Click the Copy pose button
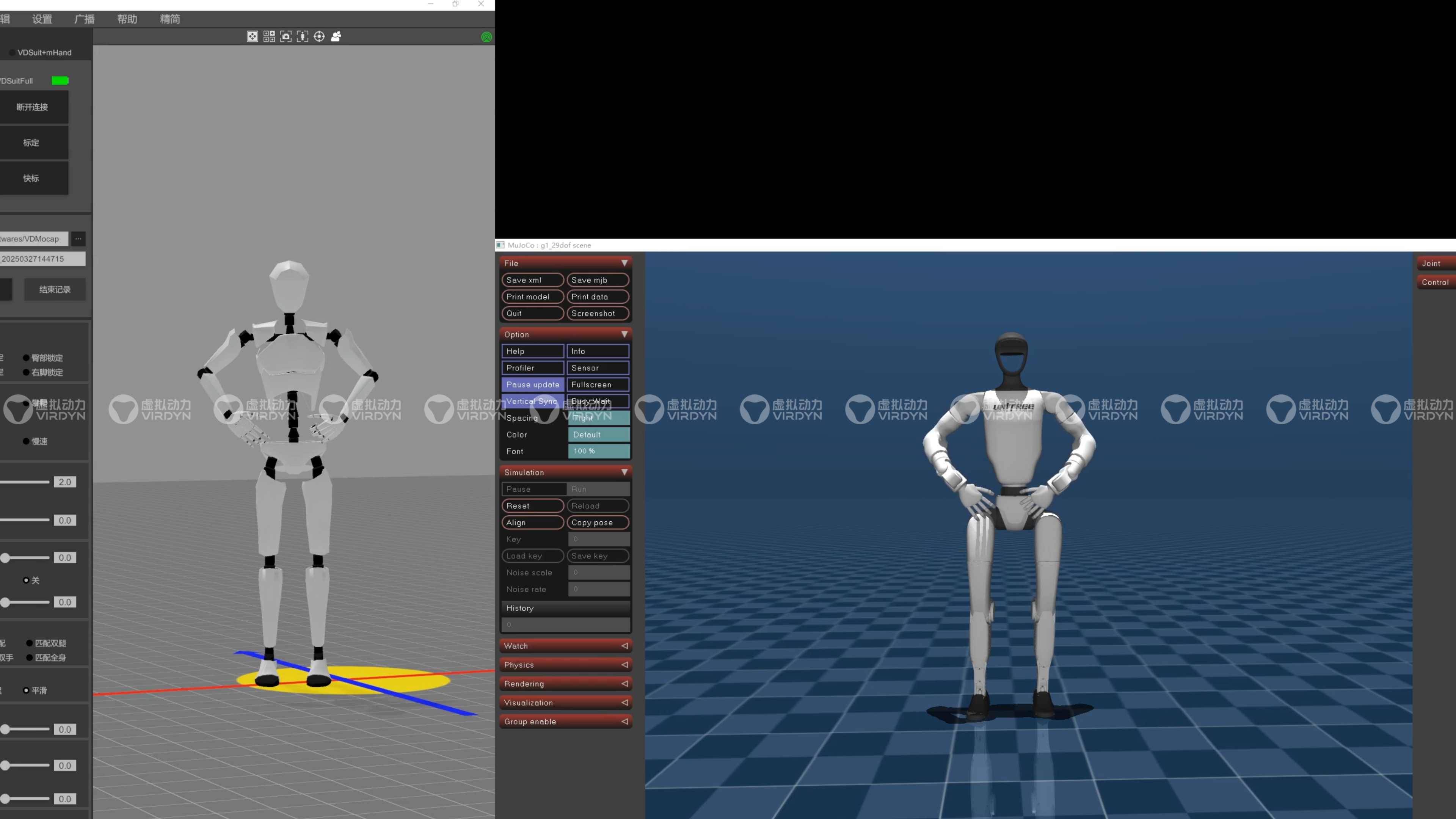This screenshot has height=819, width=1456. point(598,522)
